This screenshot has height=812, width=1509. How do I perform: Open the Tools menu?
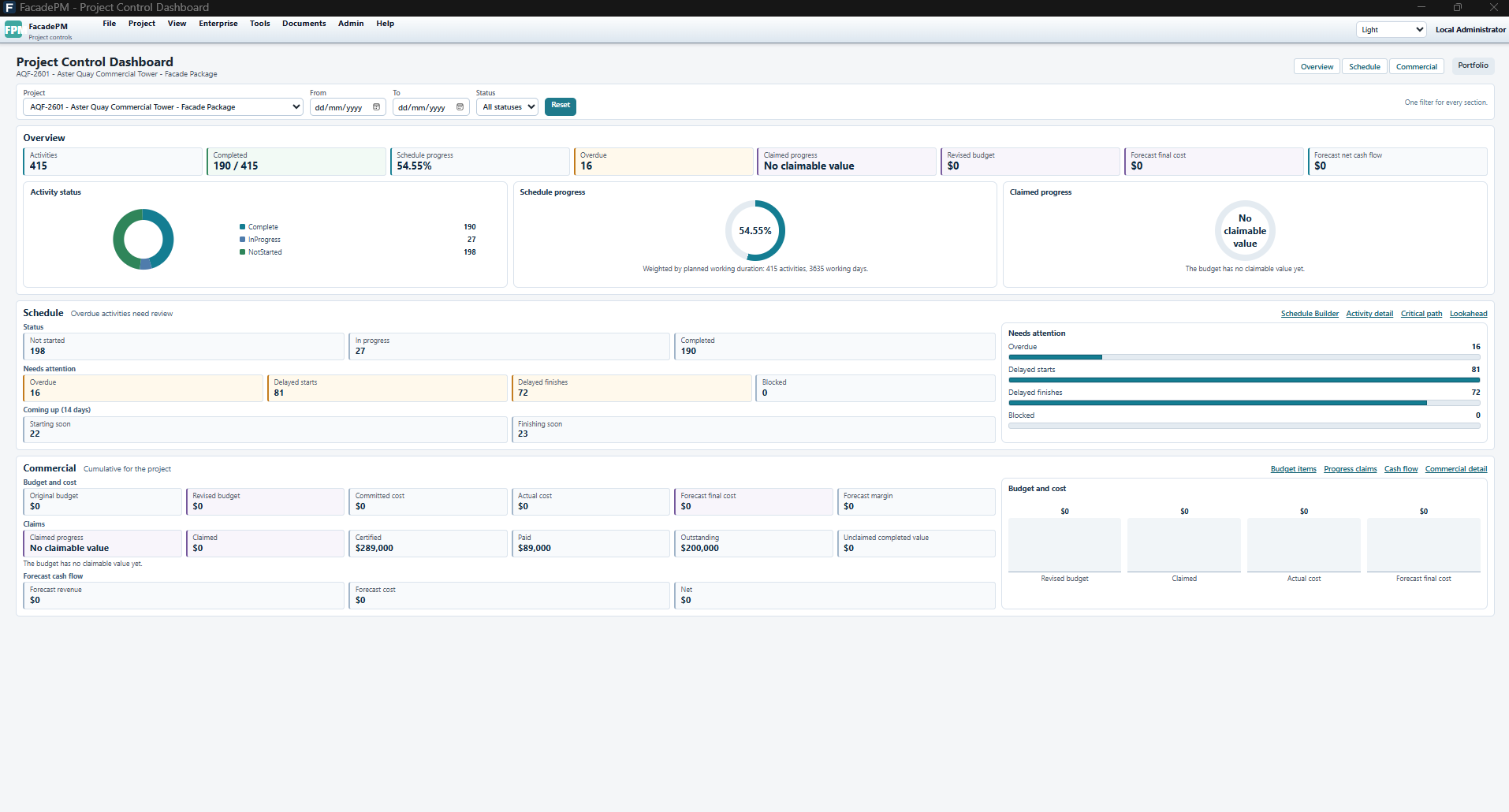coord(260,24)
